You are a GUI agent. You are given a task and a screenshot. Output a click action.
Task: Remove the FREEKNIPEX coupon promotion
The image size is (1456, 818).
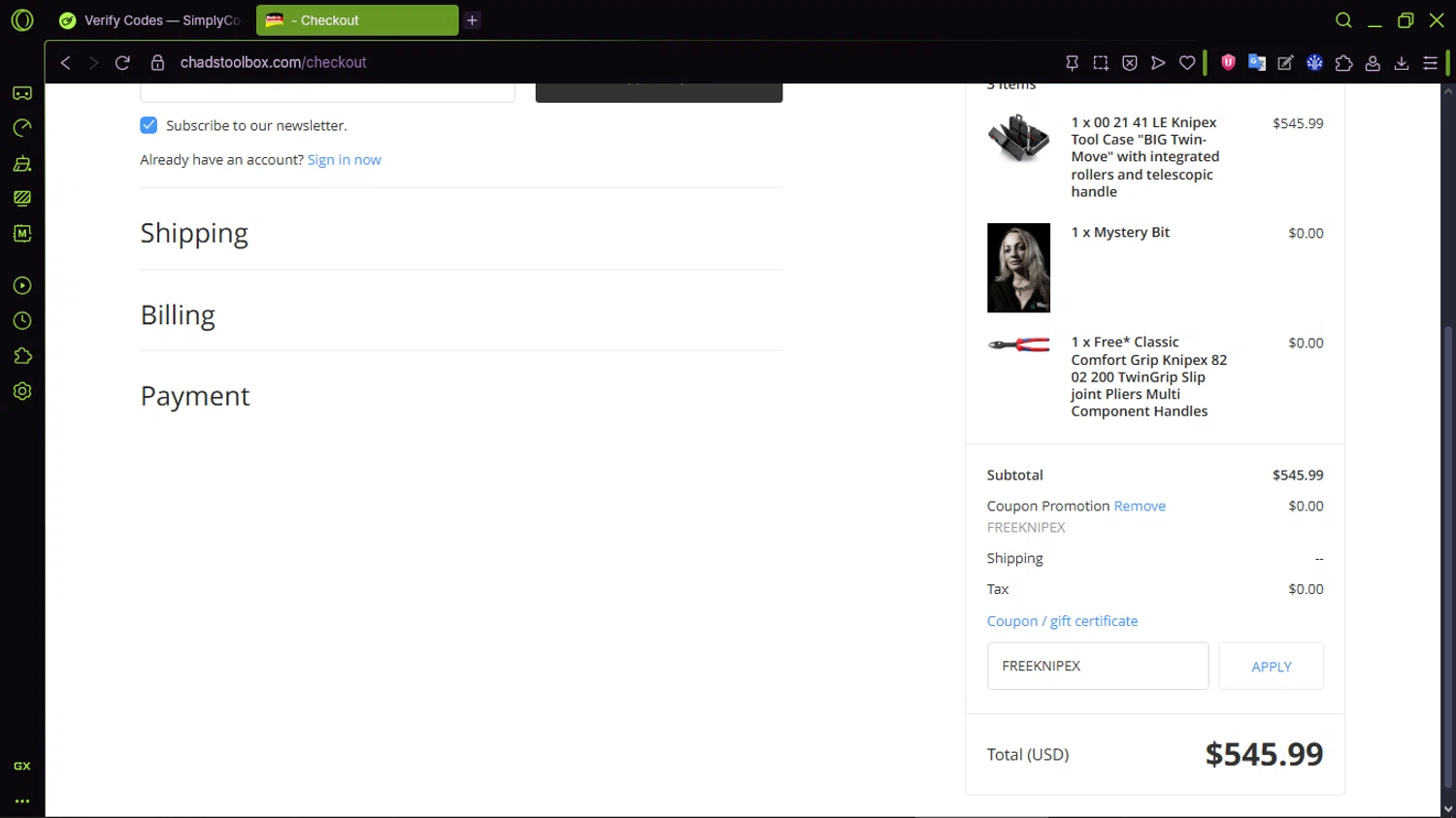[x=1140, y=507]
